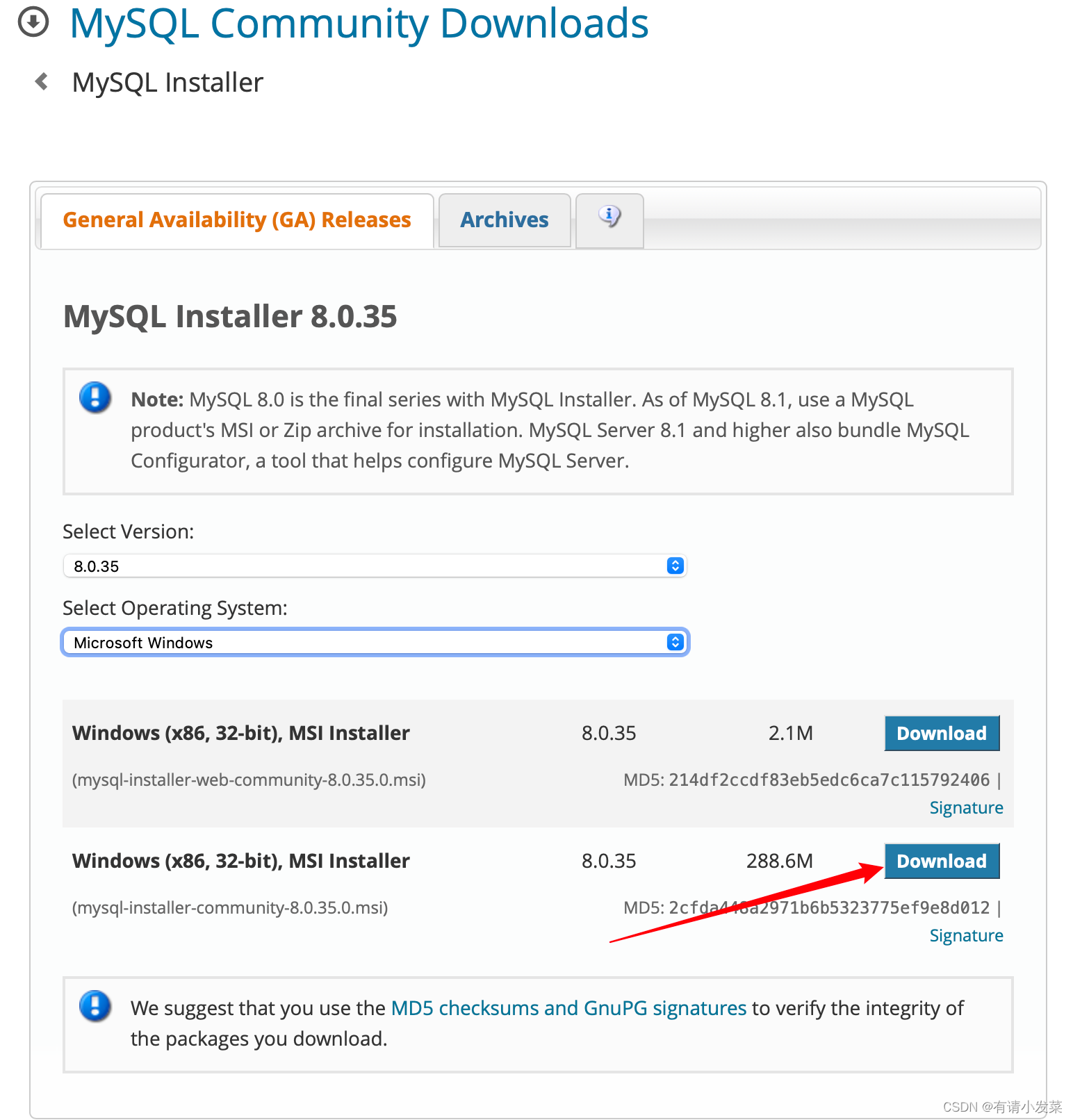Switch to the Archives tab

pos(505,220)
